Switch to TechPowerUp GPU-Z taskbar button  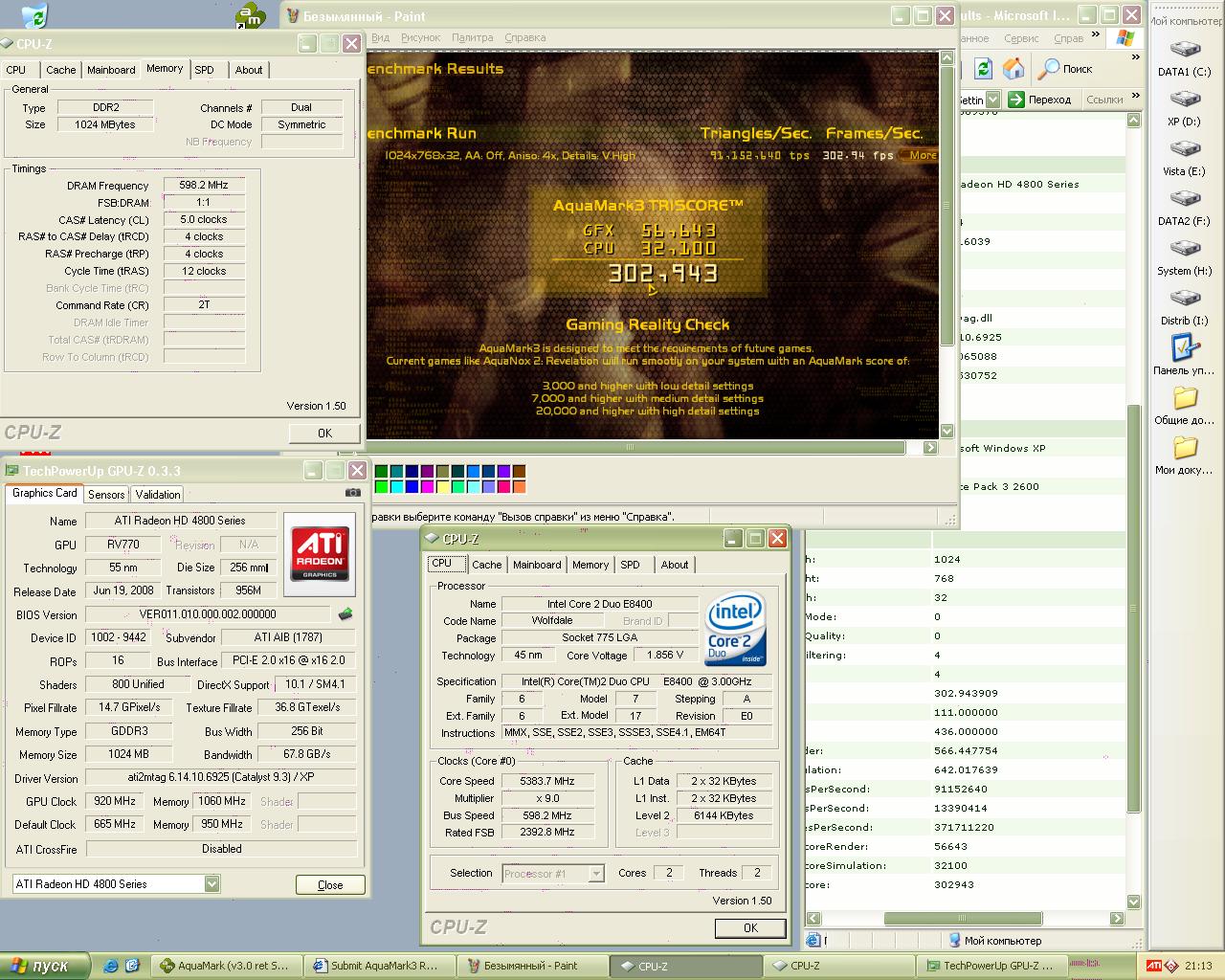click(x=991, y=966)
